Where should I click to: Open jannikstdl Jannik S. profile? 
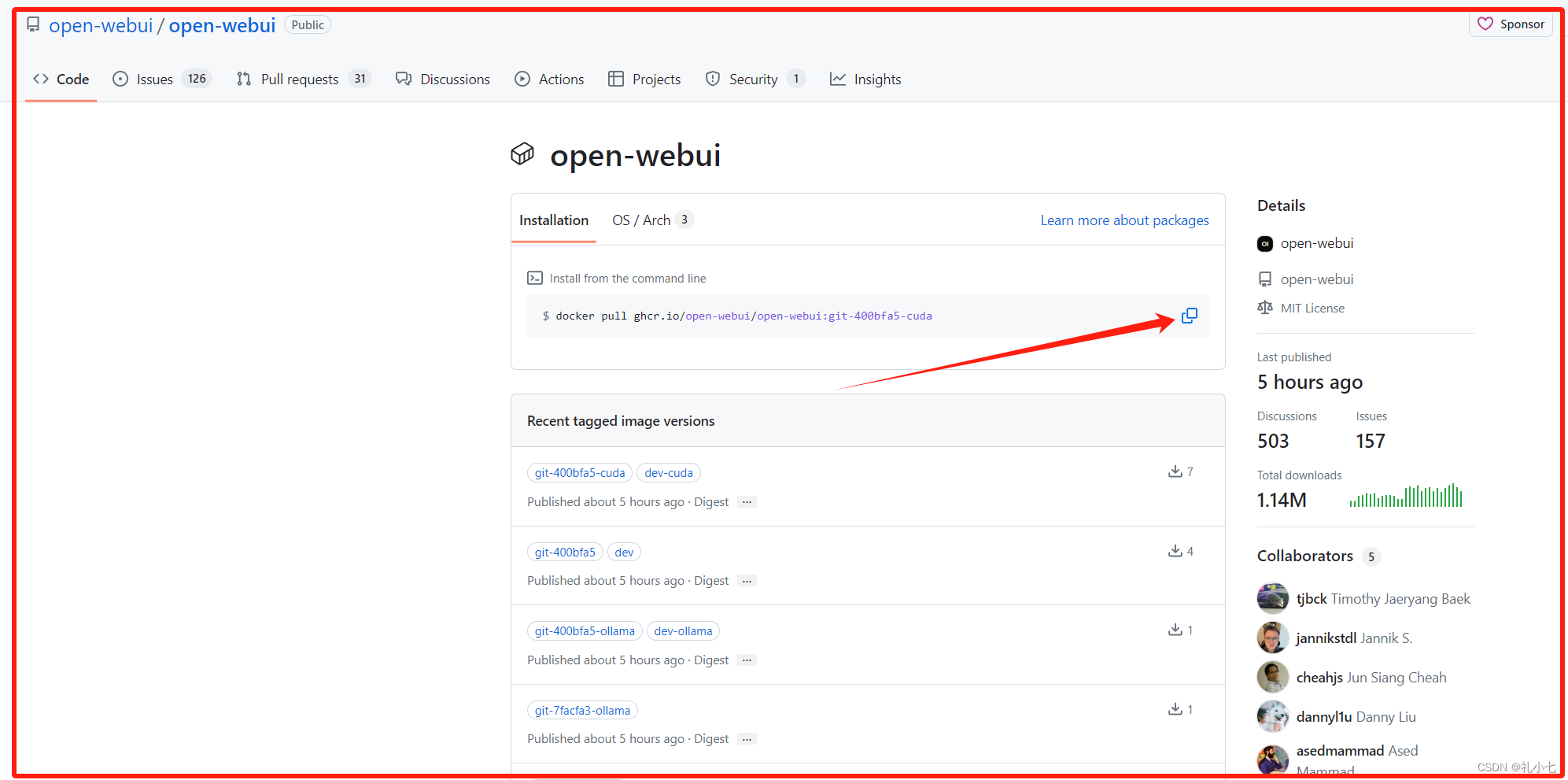point(1354,638)
